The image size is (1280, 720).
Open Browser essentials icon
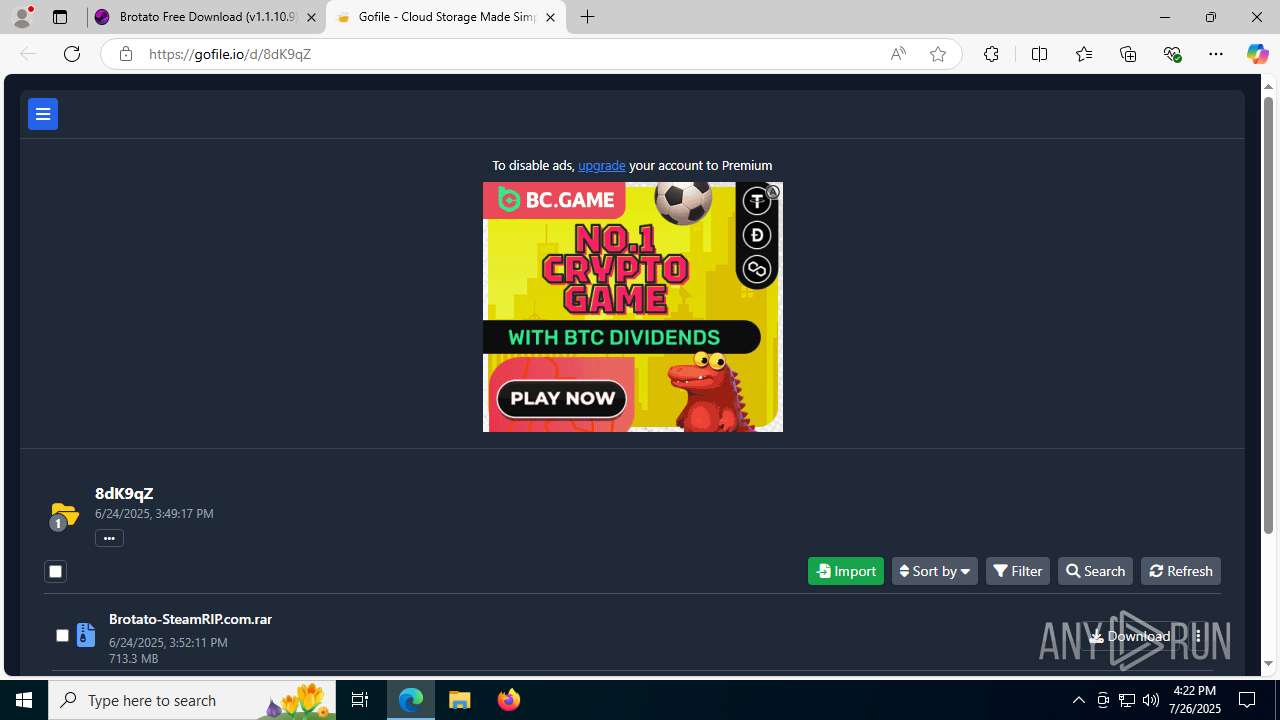coord(1172,54)
